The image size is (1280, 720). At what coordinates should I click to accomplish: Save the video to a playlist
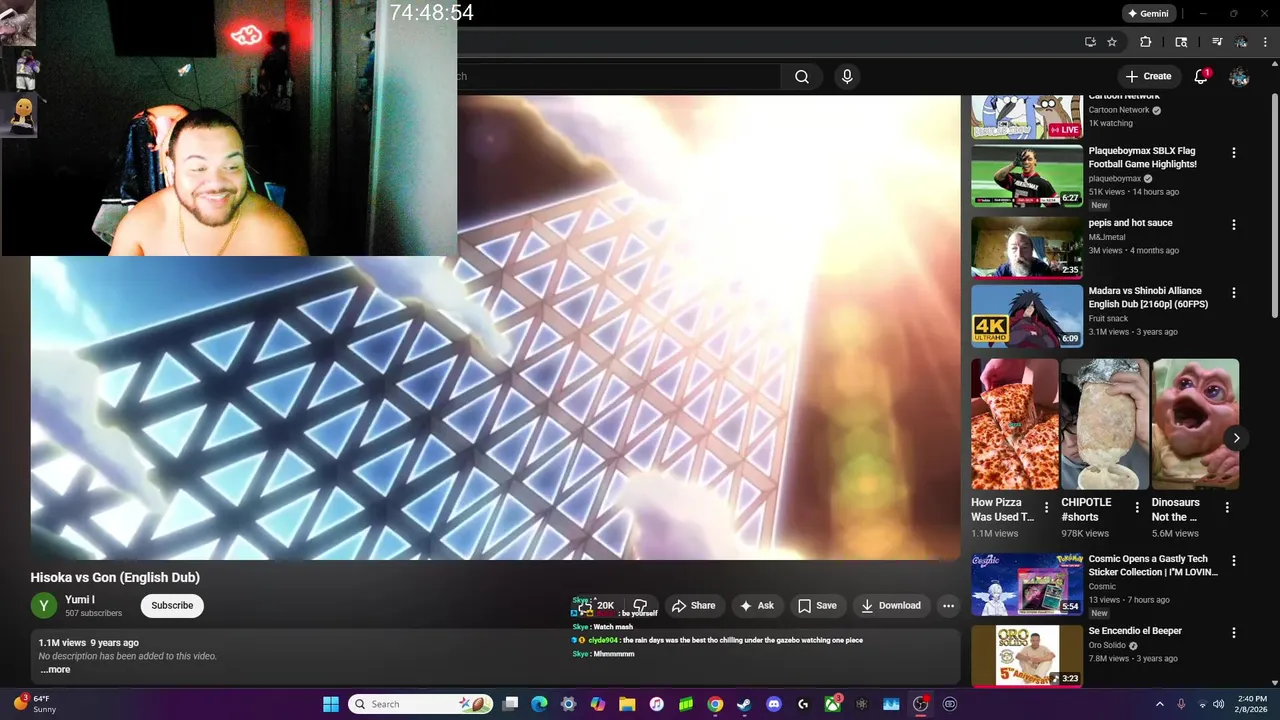(817, 605)
